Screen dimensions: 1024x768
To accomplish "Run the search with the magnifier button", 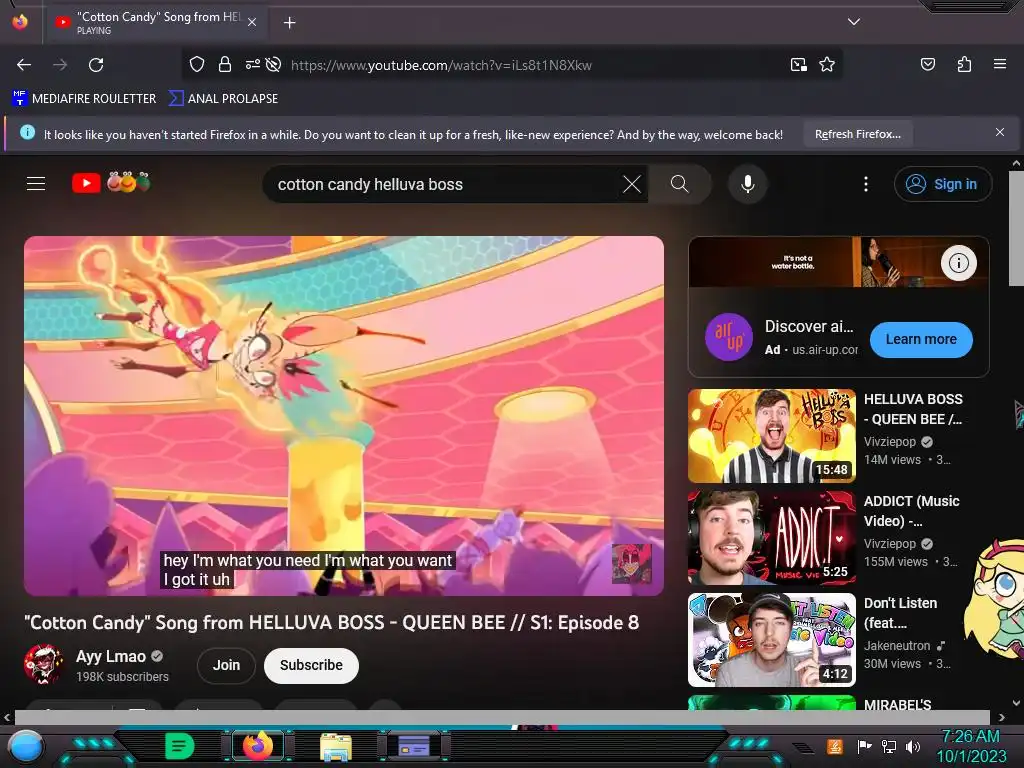I will (679, 184).
